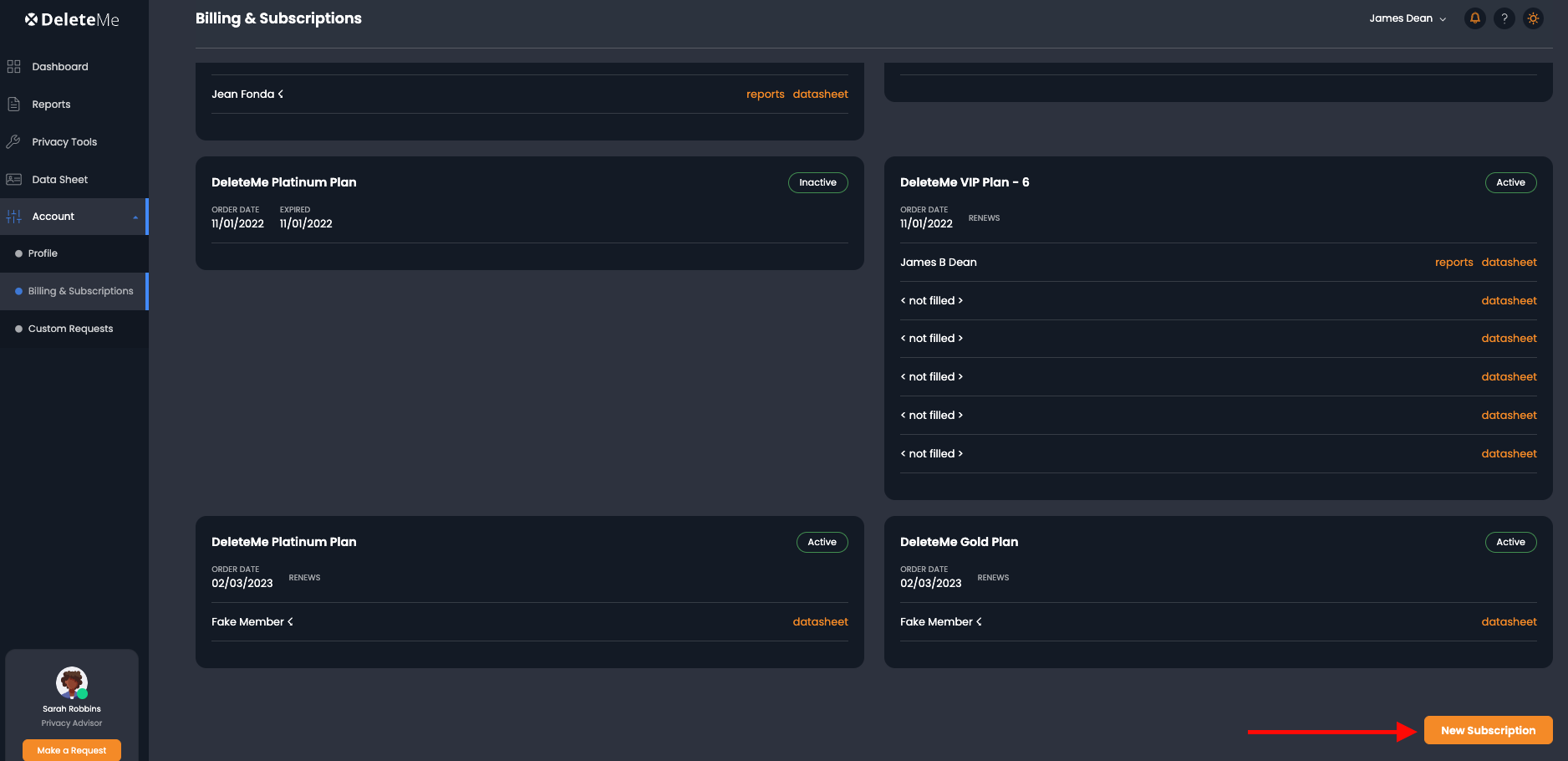Collapse the Account menu section
Screen dimensions: 1568x761
click(74, 217)
